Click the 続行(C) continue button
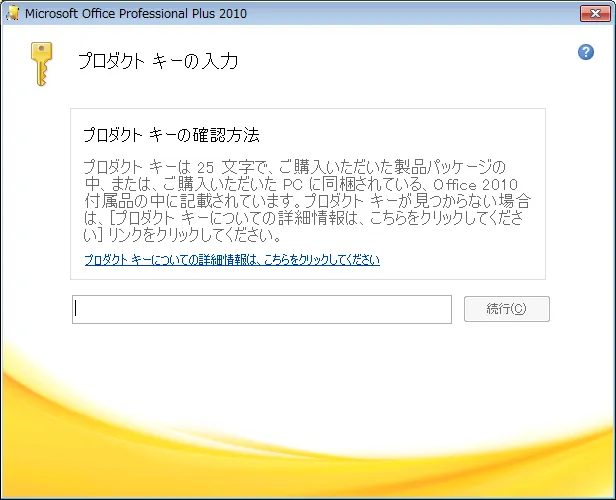616x500 pixels. [x=507, y=309]
